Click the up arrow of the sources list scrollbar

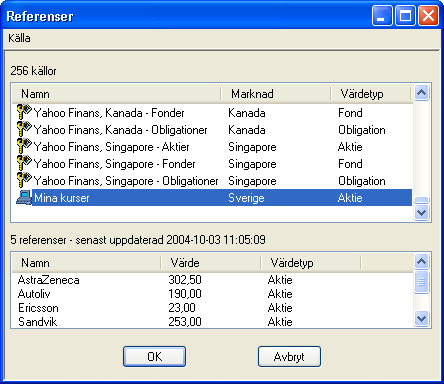click(422, 93)
